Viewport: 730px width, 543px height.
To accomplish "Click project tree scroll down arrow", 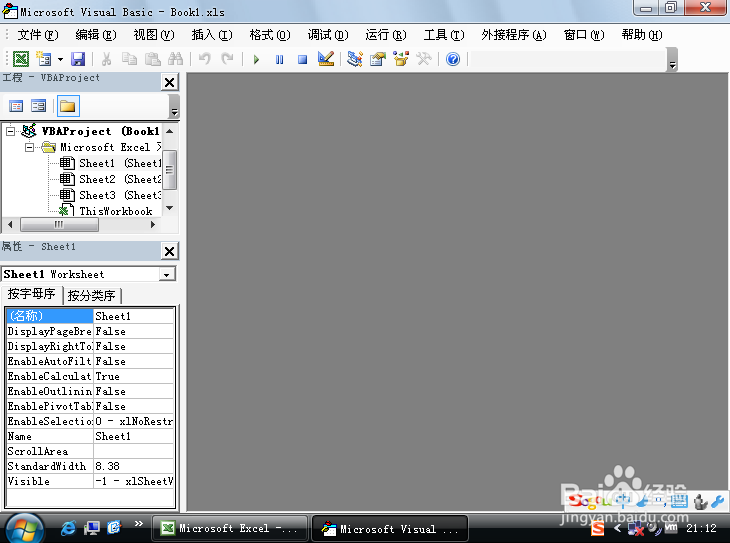I will pos(170,208).
